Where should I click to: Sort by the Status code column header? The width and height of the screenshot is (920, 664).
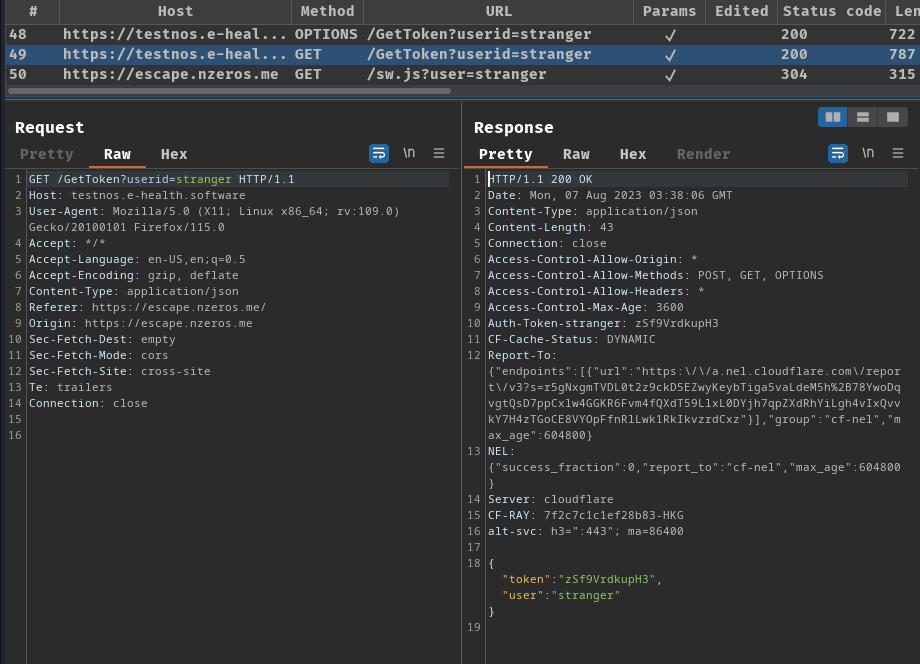pos(831,11)
